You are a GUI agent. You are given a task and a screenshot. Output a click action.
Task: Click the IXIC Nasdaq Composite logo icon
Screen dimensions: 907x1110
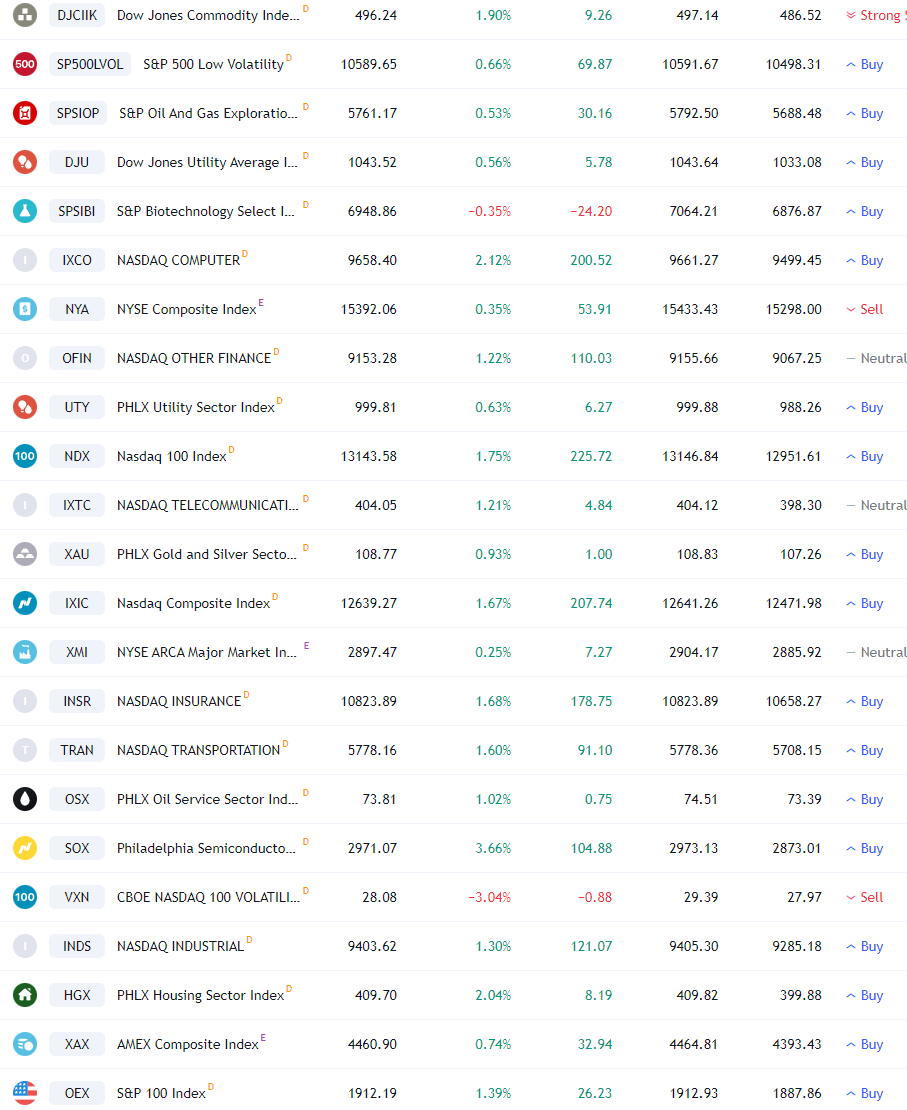click(x=25, y=603)
